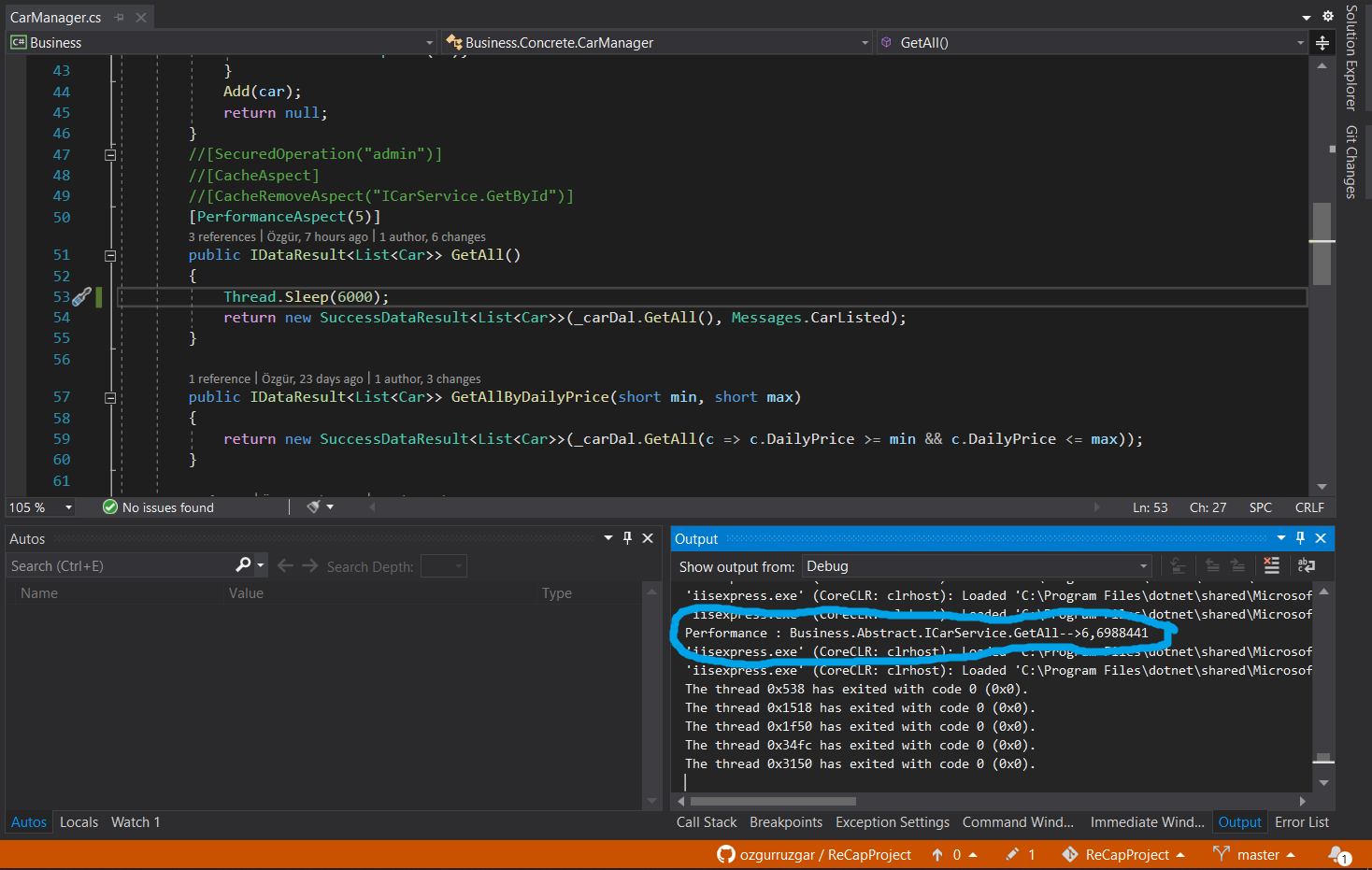Click the Autos search forward arrow
1372x870 pixels.
coord(310,566)
